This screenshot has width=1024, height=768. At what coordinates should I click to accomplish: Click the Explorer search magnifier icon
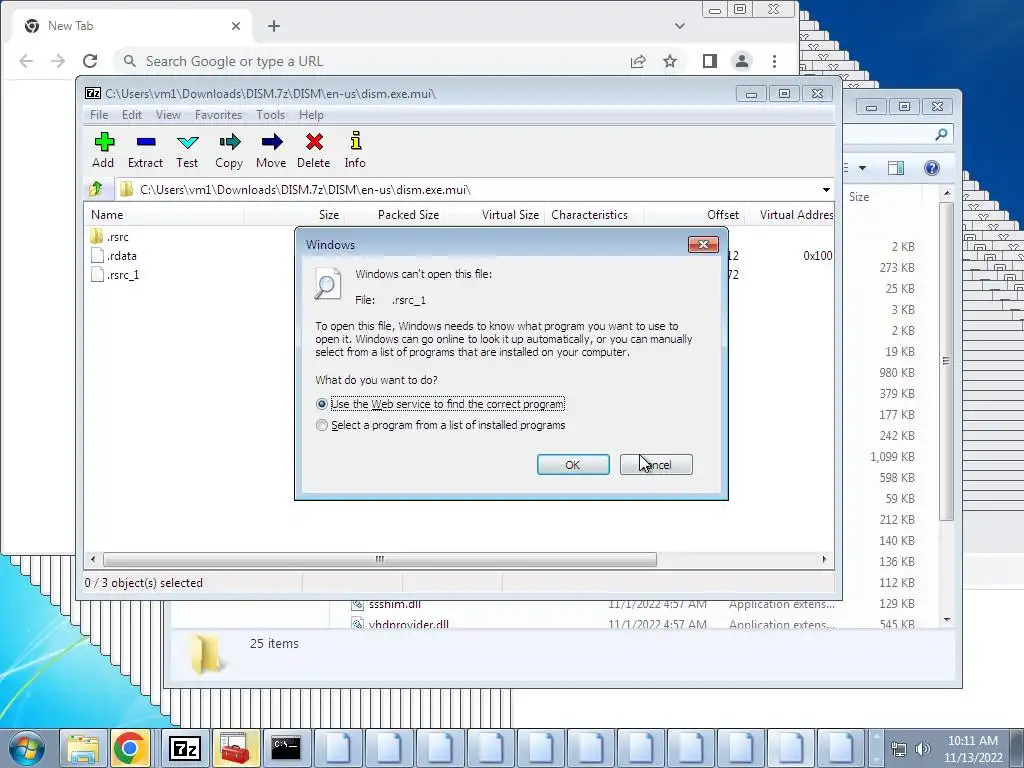(x=941, y=134)
